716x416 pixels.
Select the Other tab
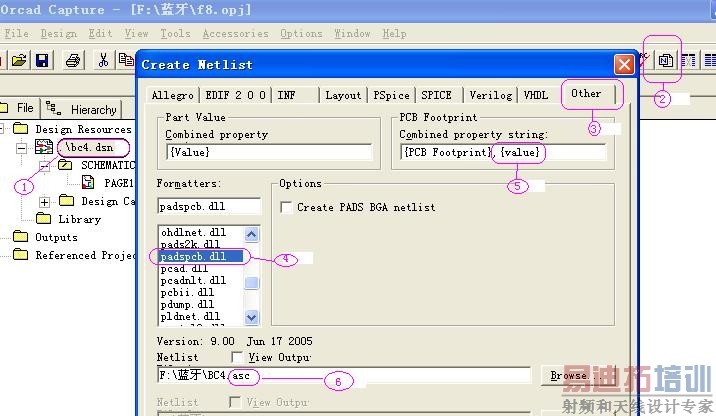(586, 93)
